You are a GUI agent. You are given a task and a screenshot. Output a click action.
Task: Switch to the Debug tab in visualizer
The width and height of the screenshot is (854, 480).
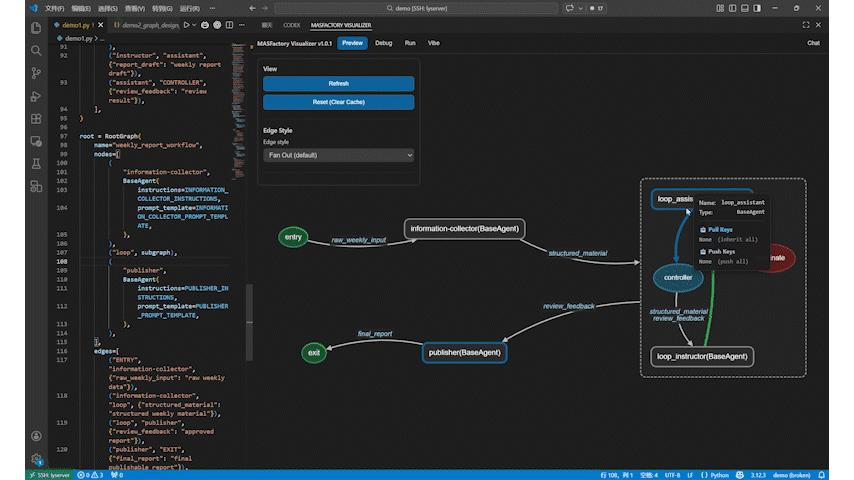pyautogui.click(x=383, y=43)
